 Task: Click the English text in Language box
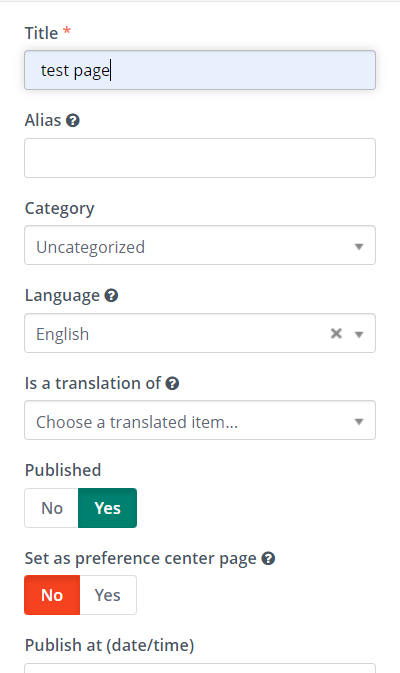[63, 334]
